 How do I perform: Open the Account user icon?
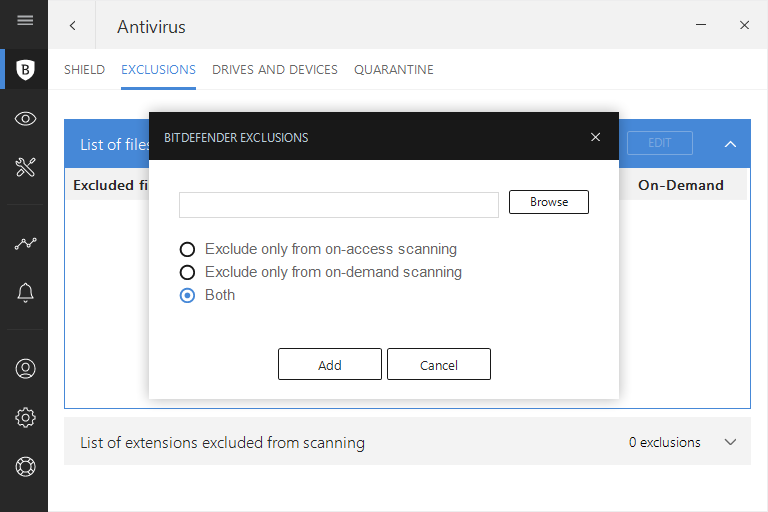(x=25, y=368)
